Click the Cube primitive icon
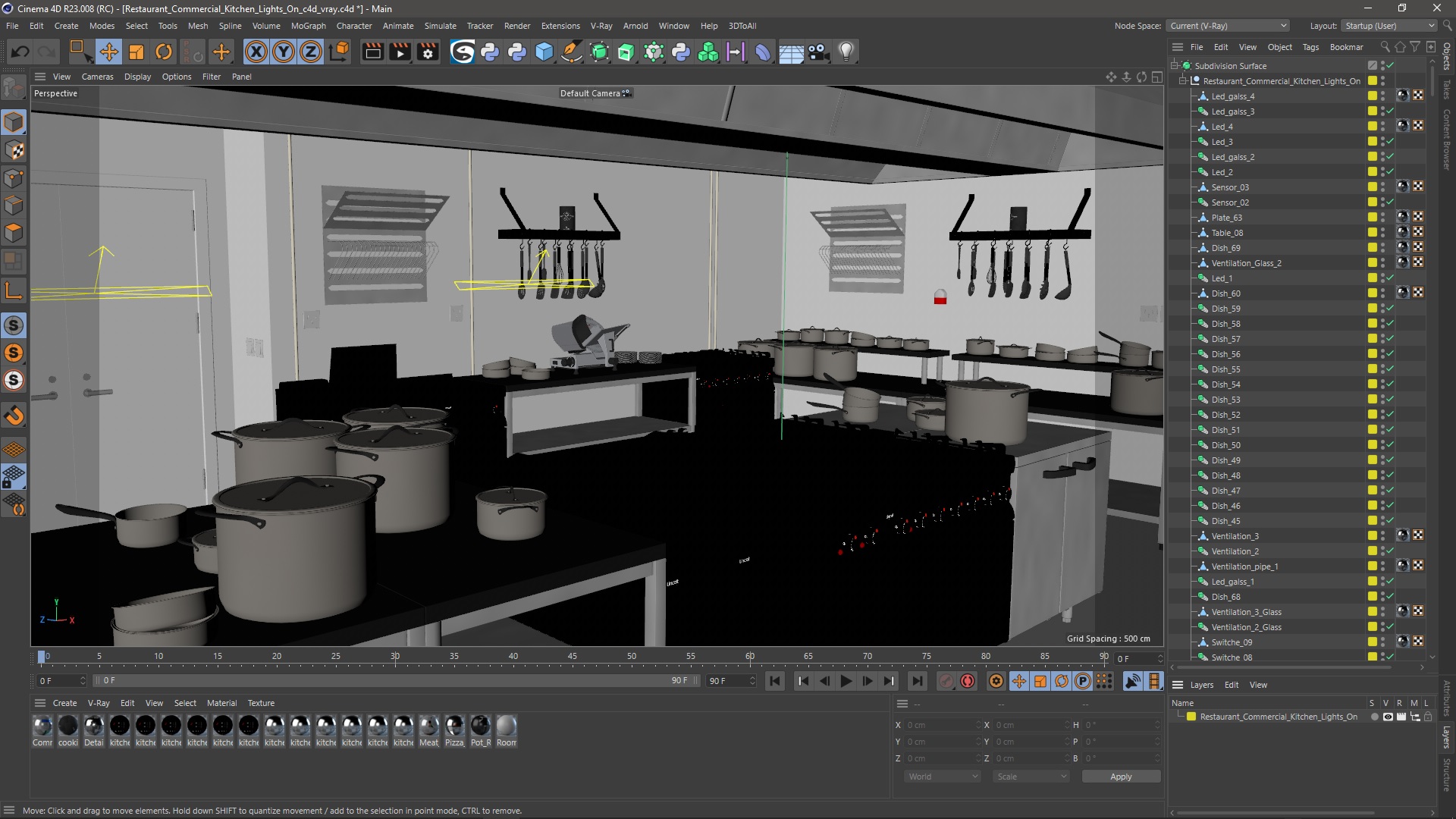 coord(544,52)
